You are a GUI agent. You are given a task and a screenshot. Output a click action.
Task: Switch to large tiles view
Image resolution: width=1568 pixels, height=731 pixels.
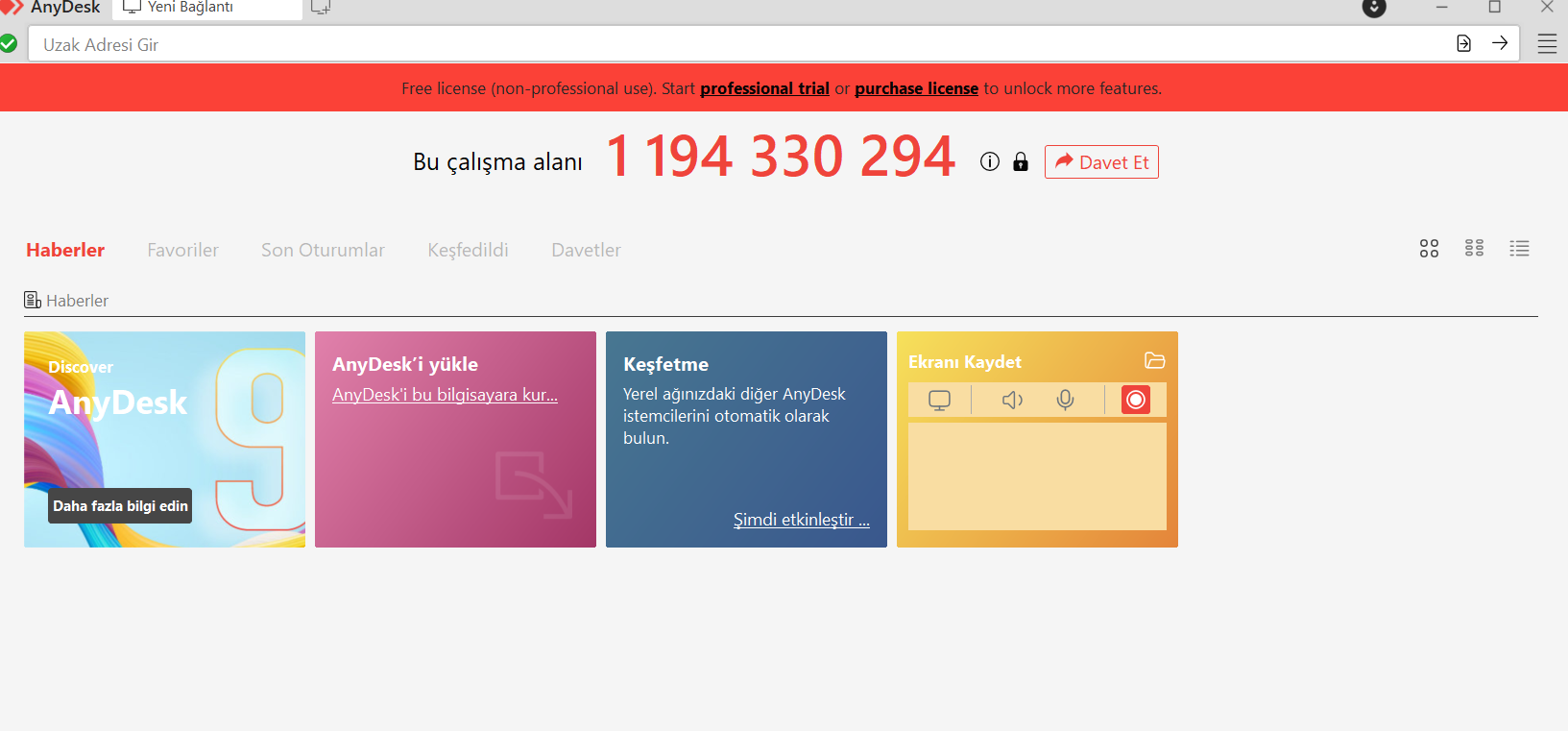tap(1429, 249)
